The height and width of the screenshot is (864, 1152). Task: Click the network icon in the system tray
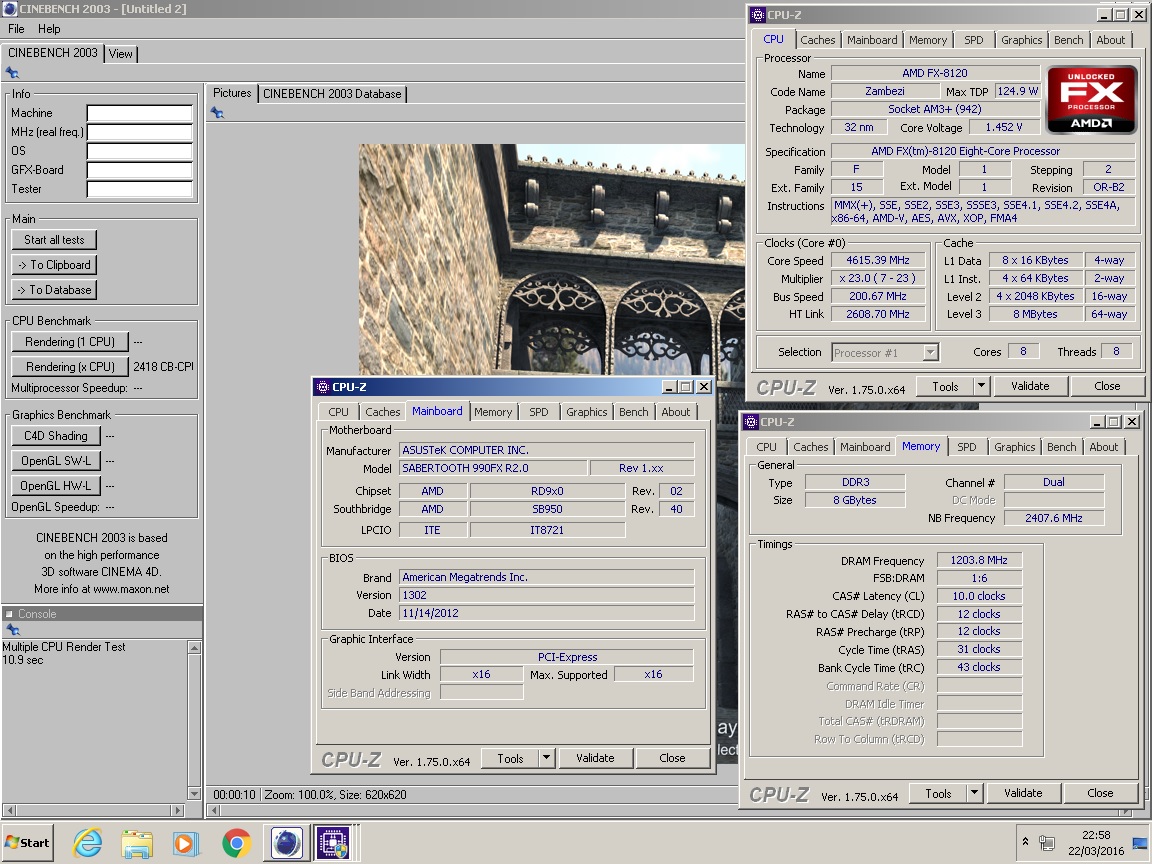pos(1047,843)
